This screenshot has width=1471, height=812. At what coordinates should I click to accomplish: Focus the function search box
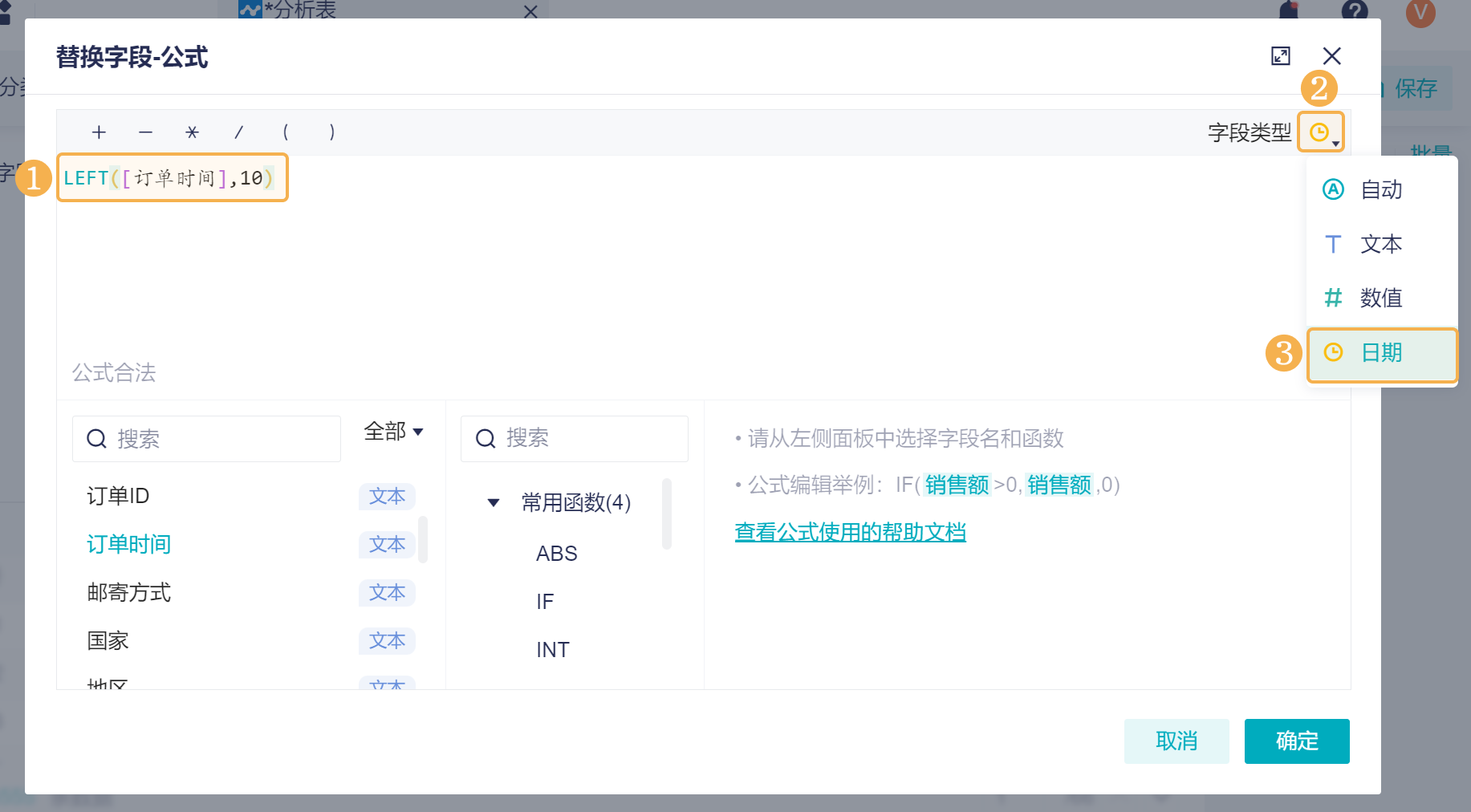(x=575, y=439)
